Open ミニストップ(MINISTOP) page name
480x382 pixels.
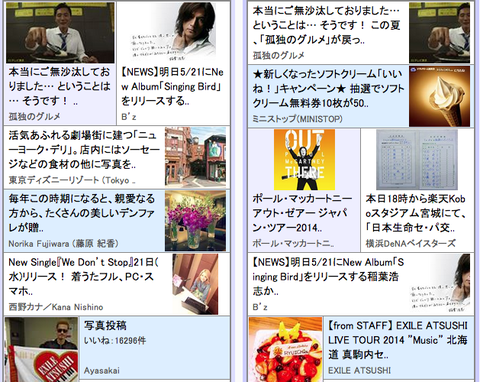click(x=297, y=119)
